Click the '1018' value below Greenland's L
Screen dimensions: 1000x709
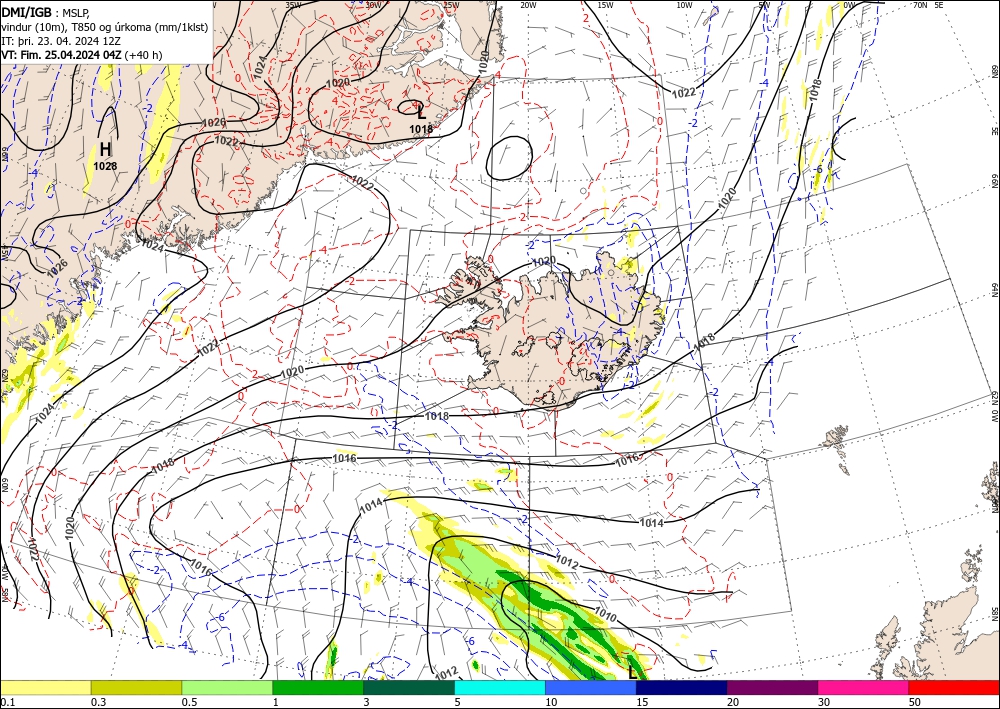click(x=421, y=129)
